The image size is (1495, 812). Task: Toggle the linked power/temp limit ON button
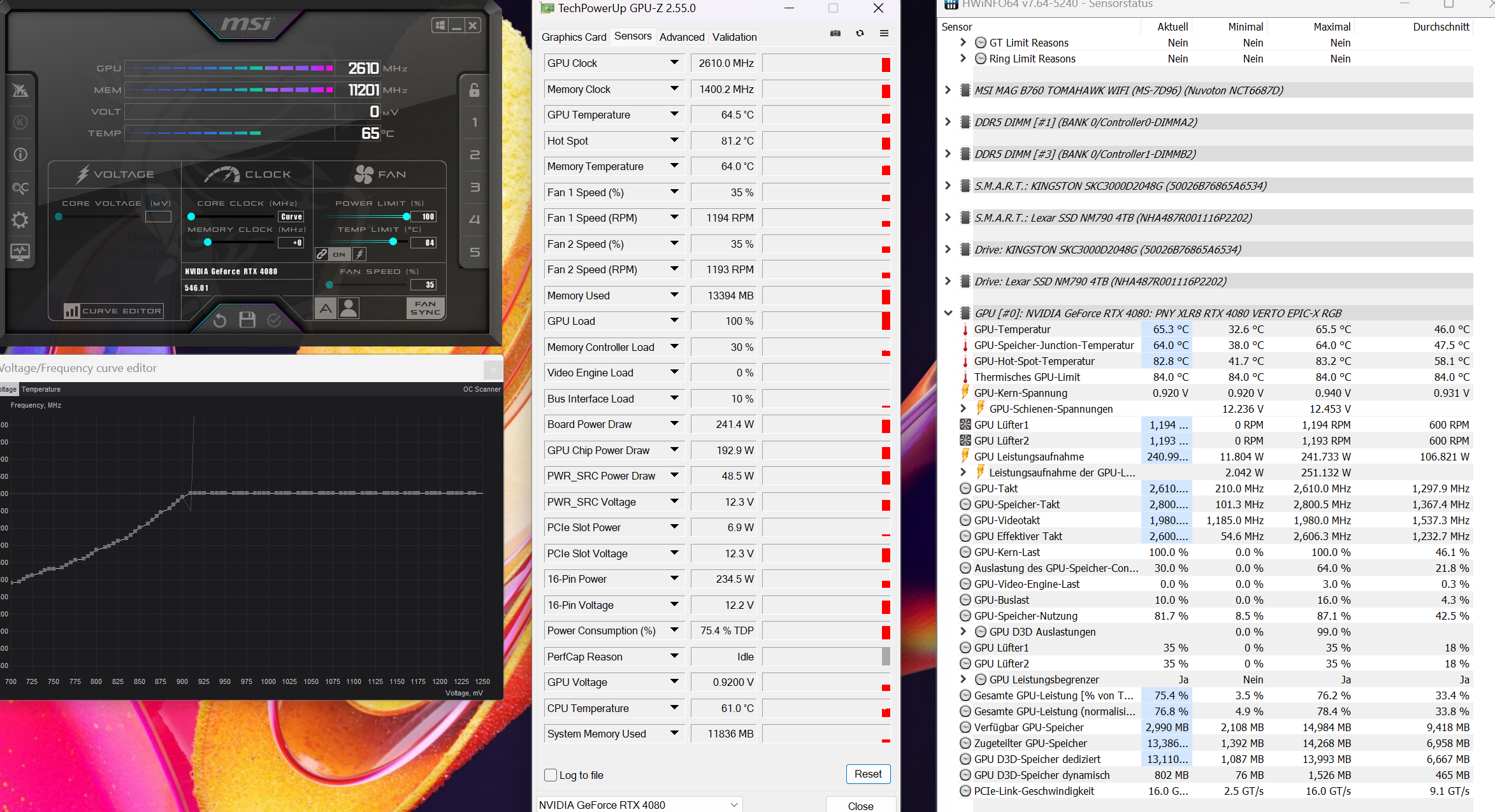(340, 254)
